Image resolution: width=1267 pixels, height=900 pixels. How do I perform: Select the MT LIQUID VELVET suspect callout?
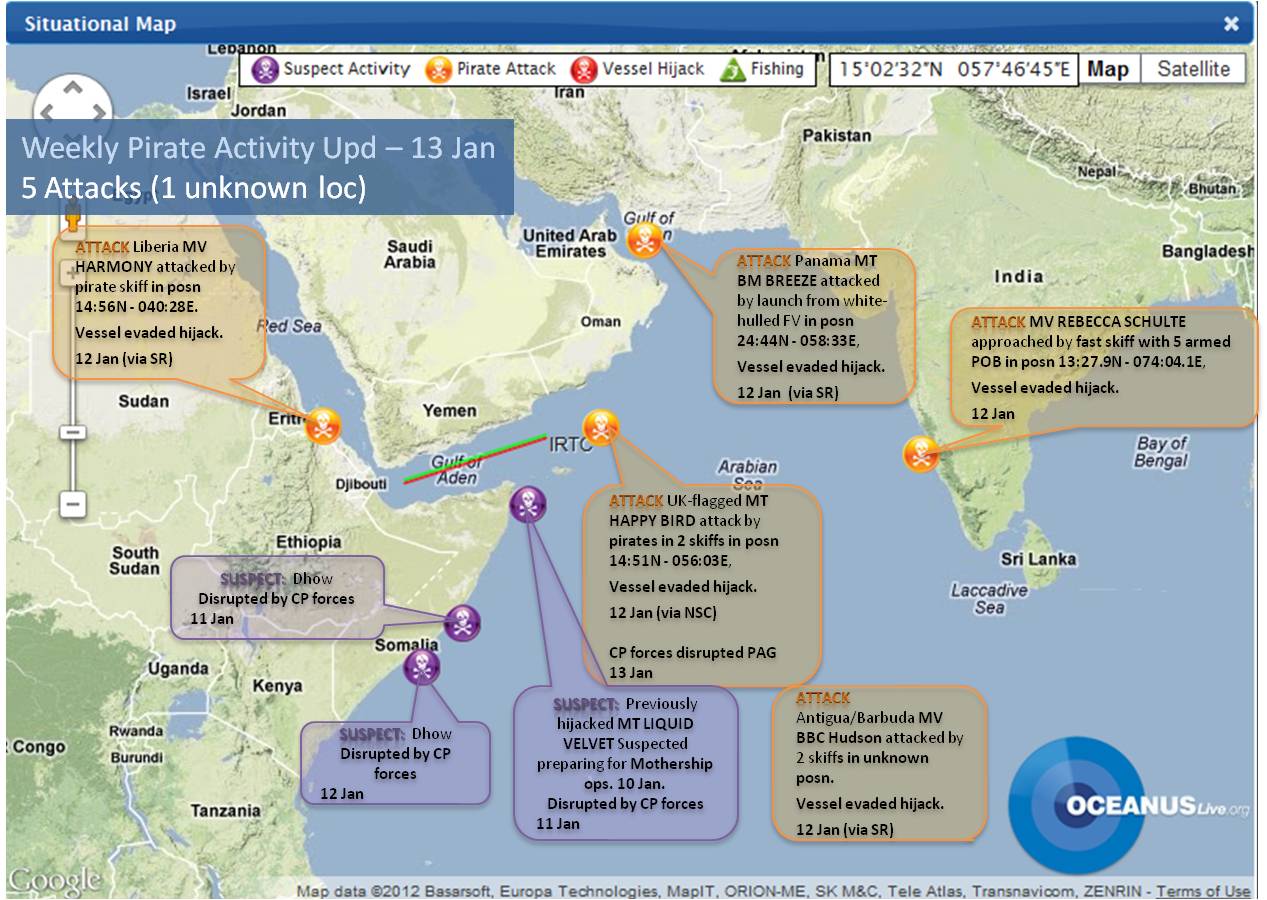click(x=626, y=762)
